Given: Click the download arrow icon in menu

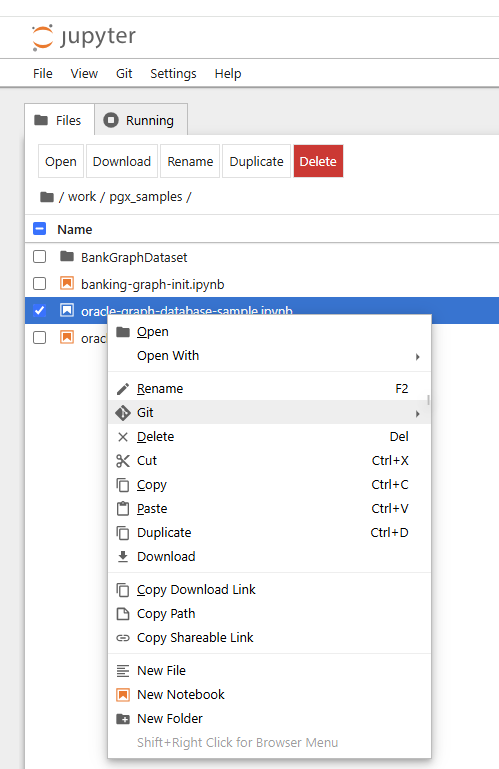Looking at the screenshot, I should (x=123, y=557).
